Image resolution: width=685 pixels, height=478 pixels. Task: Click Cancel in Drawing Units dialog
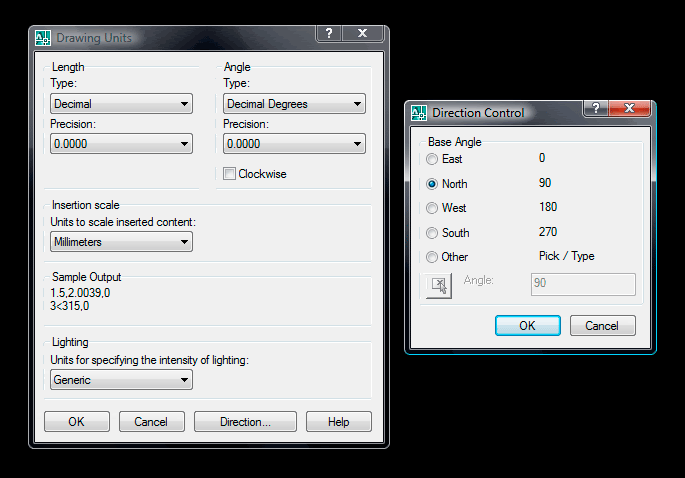coord(152,422)
